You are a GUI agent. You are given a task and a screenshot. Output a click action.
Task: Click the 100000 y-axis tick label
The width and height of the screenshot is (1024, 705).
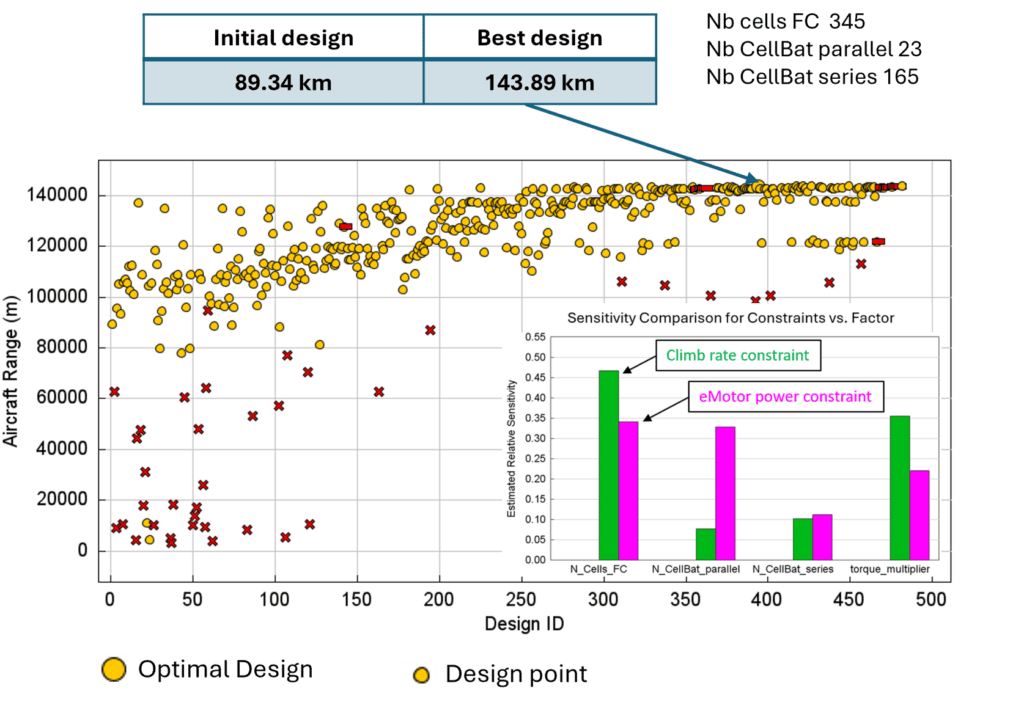[57, 296]
